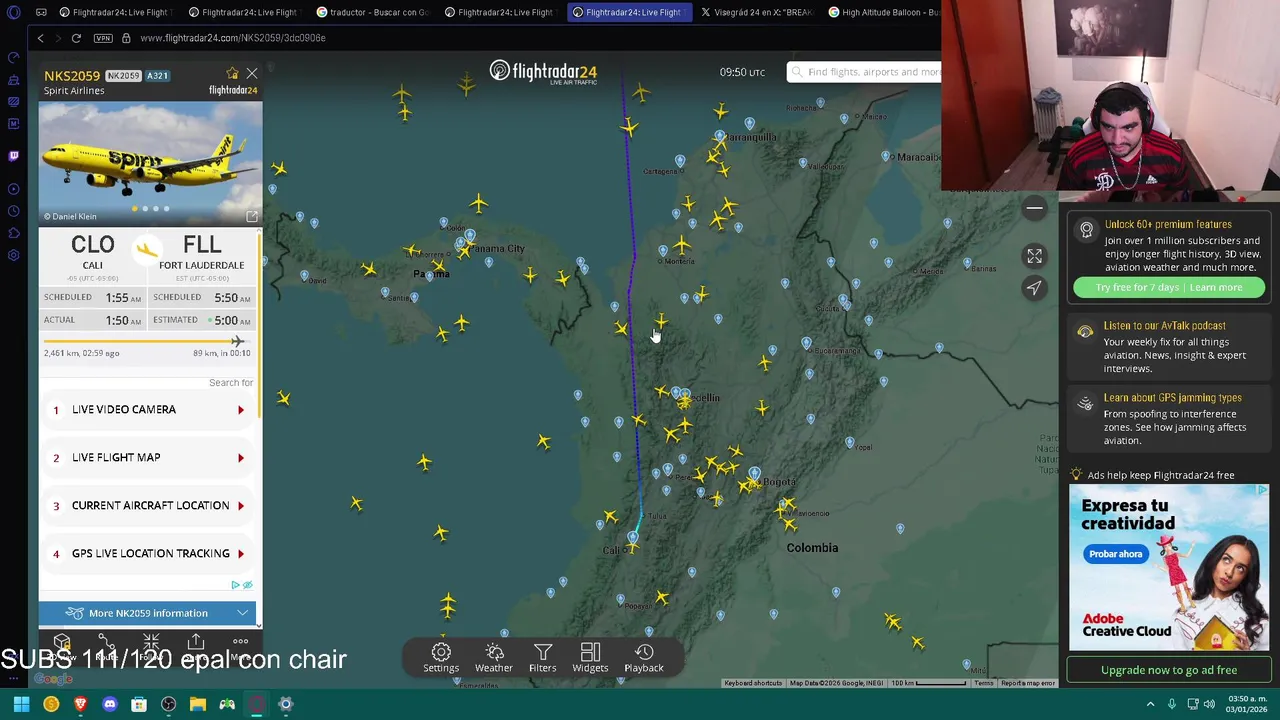Click the A321 aircraft type badge
This screenshot has width=1280, height=720.
click(157, 76)
